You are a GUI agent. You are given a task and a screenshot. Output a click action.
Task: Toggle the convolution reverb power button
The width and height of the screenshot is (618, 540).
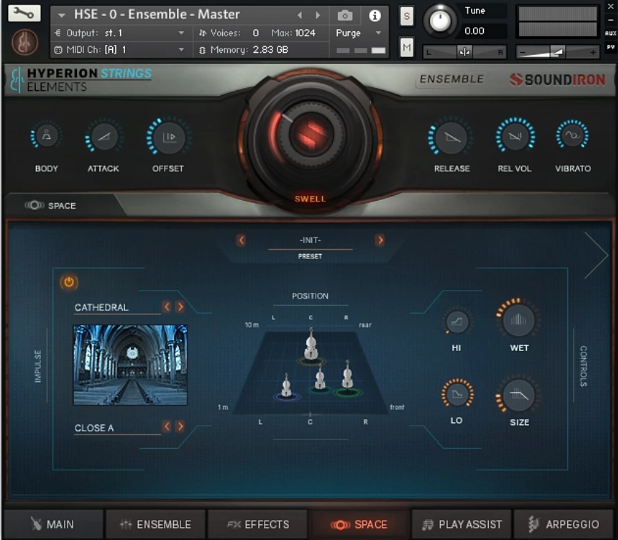click(69, 282)
